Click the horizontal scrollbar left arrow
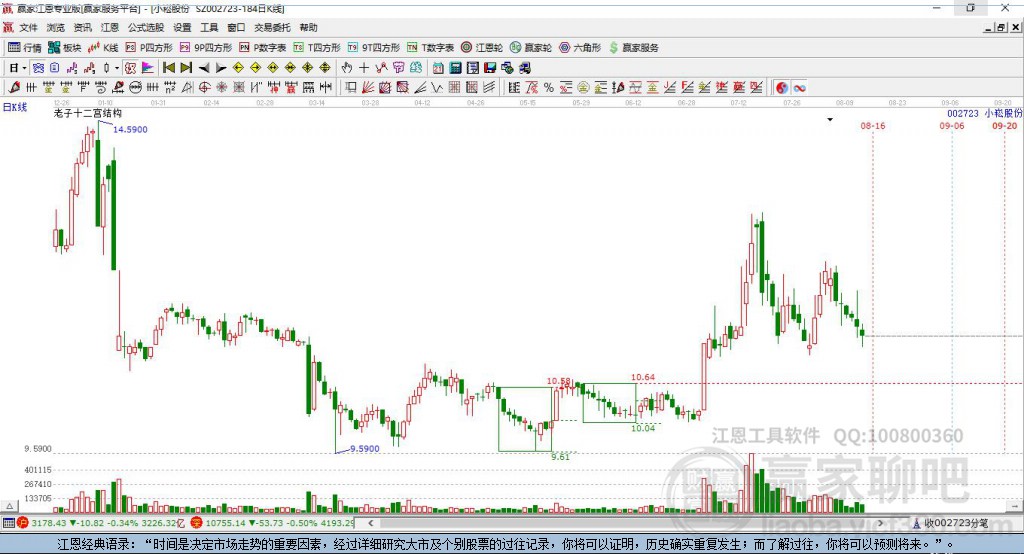The width and height of the screenshot is (1024, 554). [x=371, y=523]
